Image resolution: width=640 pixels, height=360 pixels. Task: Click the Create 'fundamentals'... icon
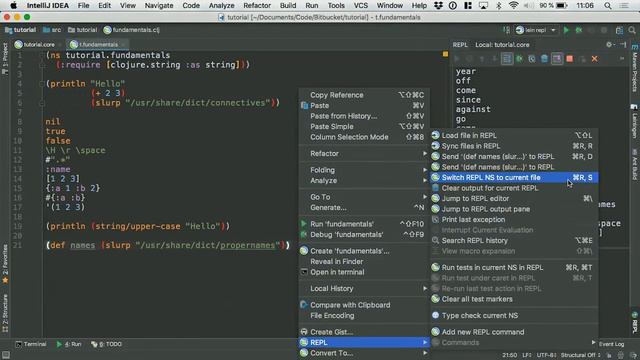(x=304, y=251)
